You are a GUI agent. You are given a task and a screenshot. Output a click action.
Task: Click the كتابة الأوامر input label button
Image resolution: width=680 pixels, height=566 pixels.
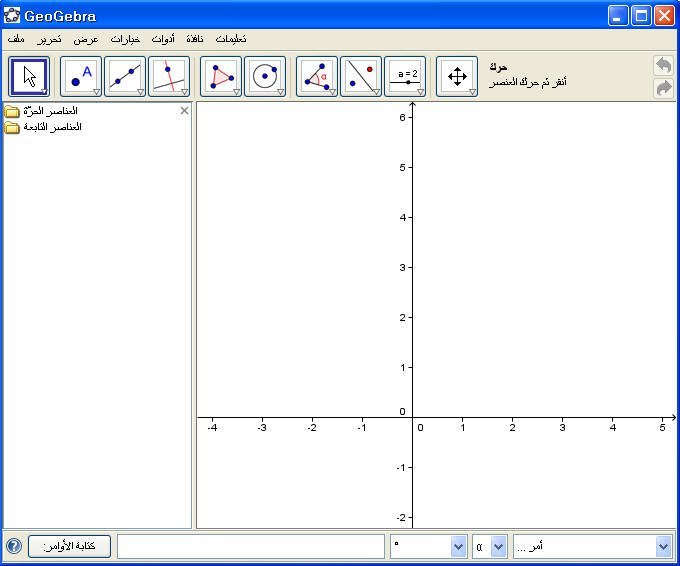coord(69,546)
